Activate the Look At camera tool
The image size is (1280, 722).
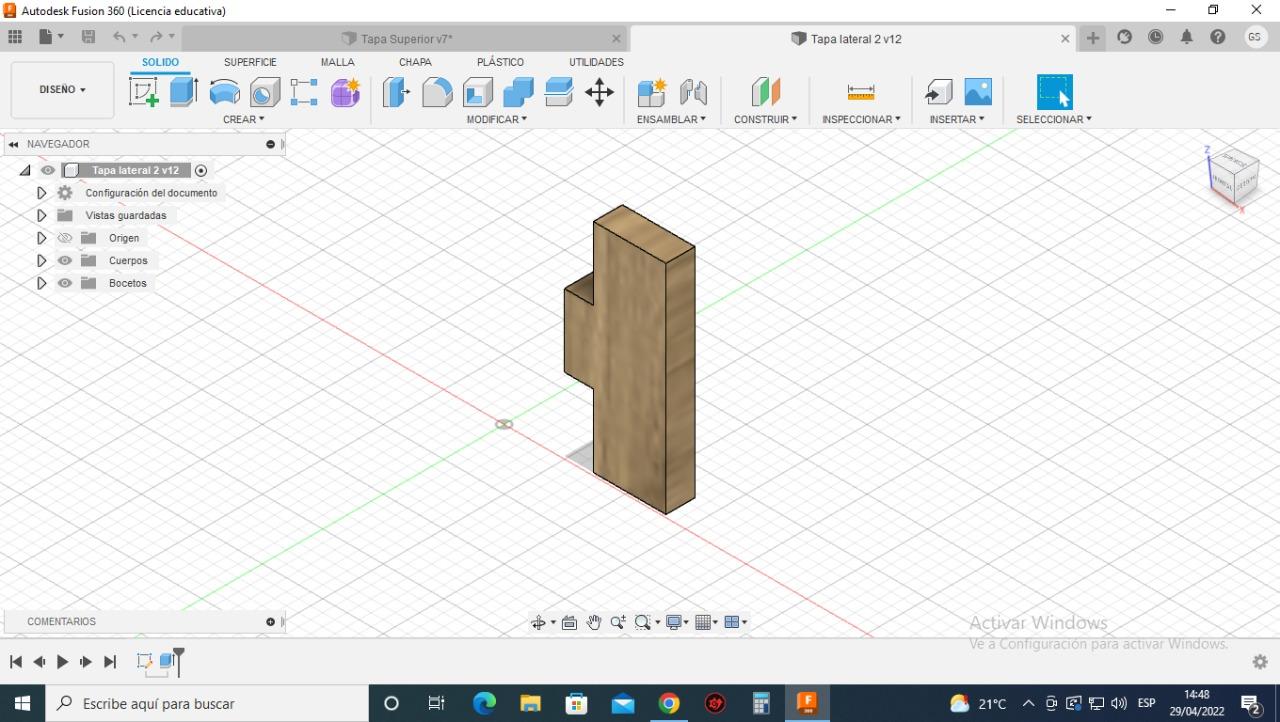[569, 622]
